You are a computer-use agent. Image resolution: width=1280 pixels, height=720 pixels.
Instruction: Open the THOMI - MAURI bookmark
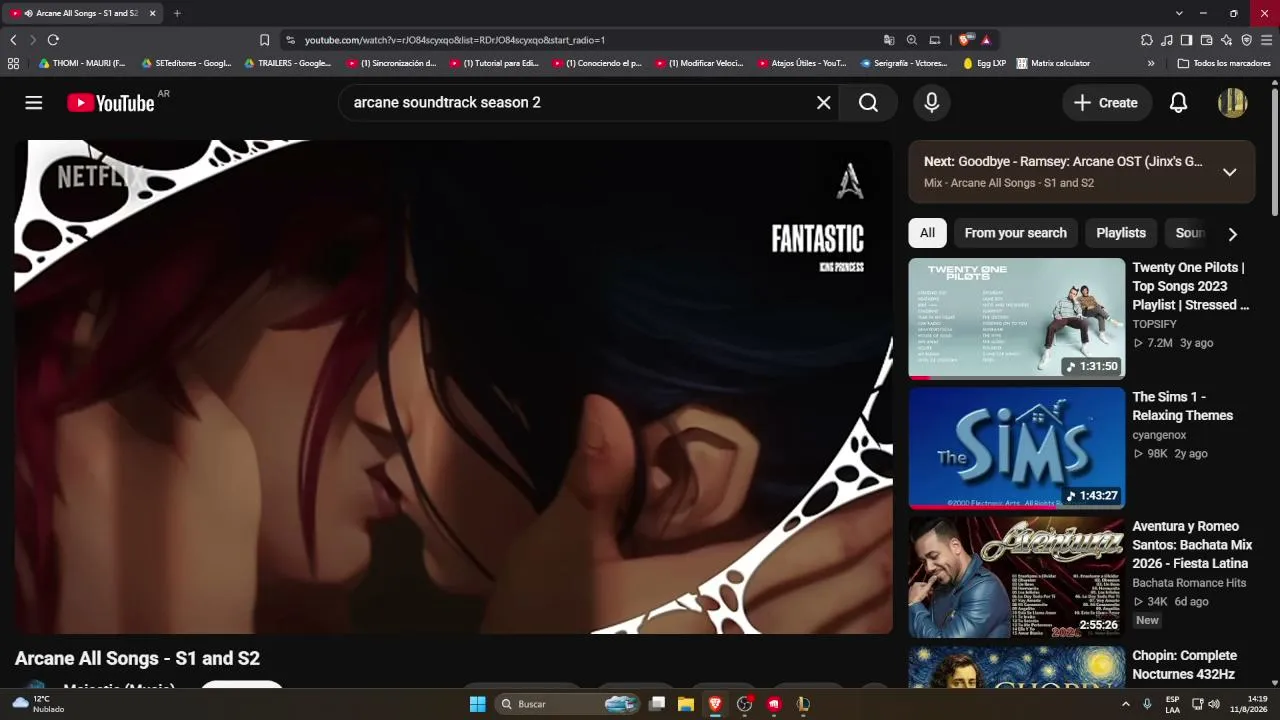(x=82, y=63)
